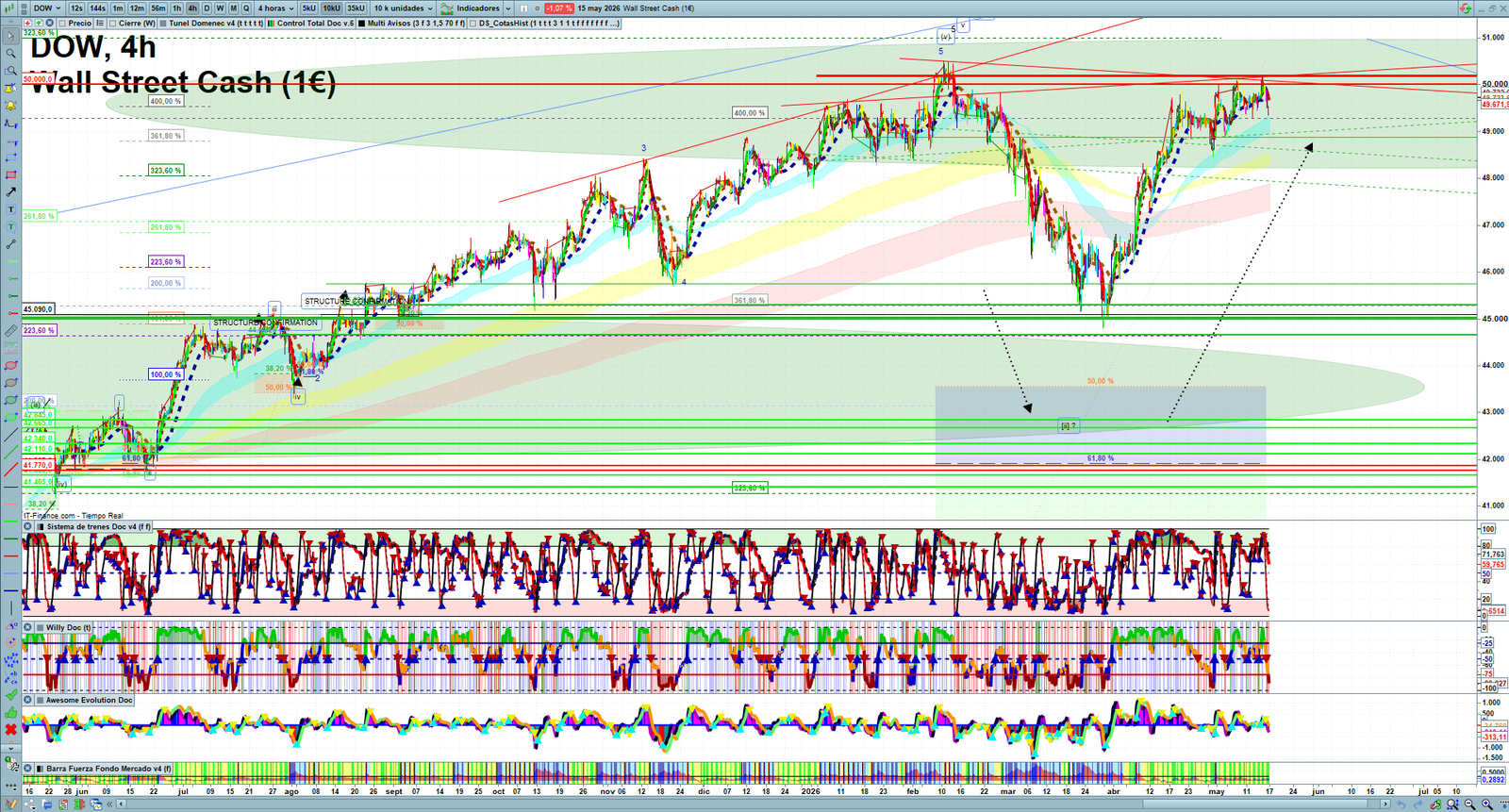Screen dimensions: 1509x812
Task: Switch to the W weekly timeframe
Action: (220, 8)
